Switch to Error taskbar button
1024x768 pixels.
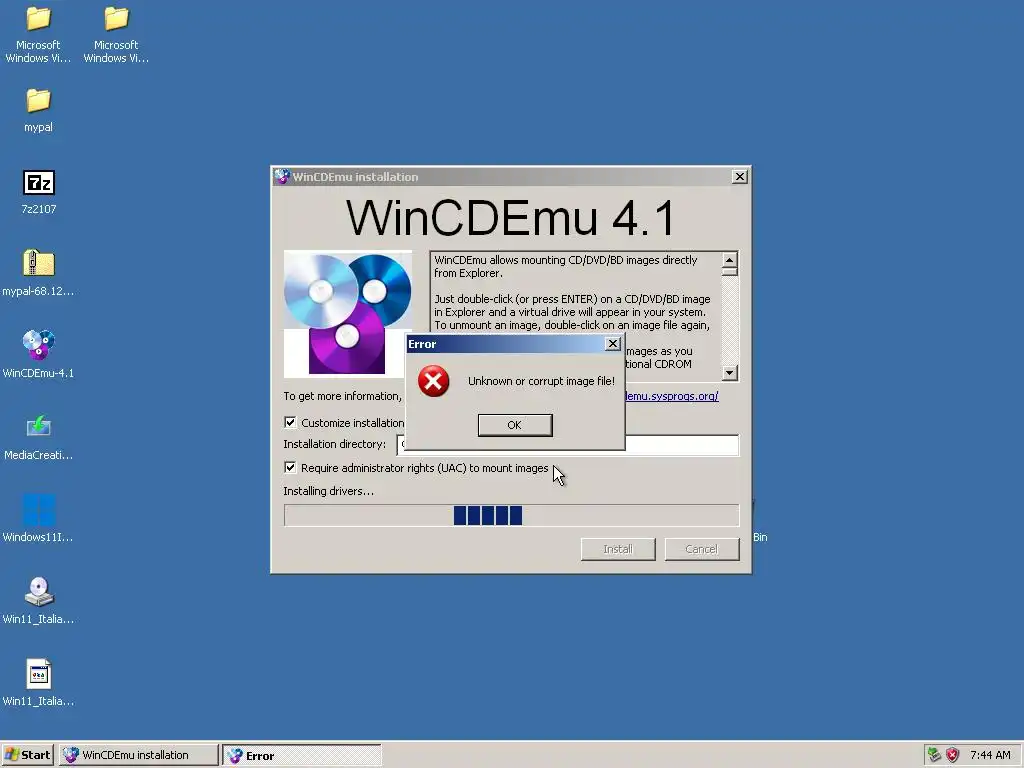pyautogui.click(x=302, y=755)
